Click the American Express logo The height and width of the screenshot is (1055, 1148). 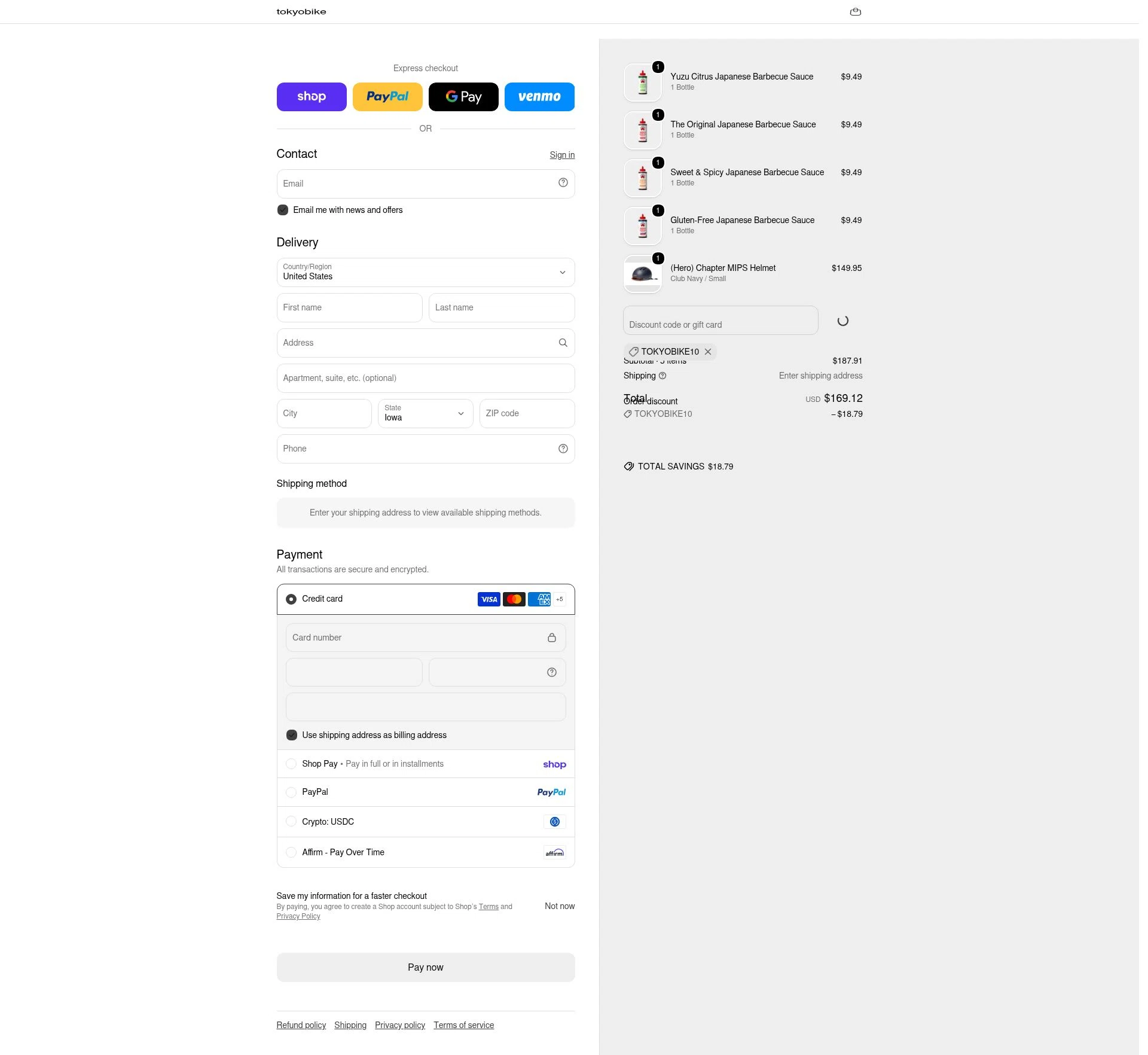[x=539, y=599]
